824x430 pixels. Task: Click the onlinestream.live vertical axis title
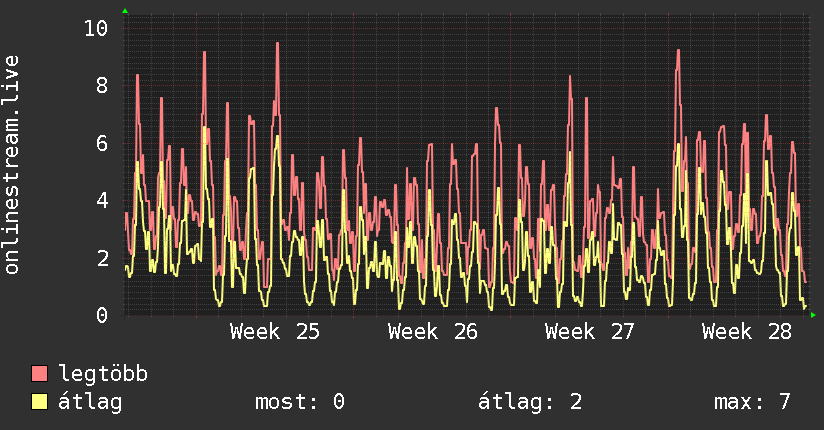[12, 165]
